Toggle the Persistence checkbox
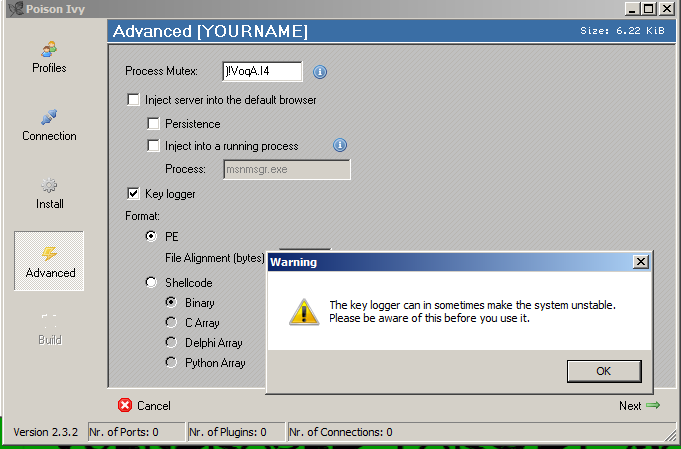This screenshot has width=681, height=449. [153, 123]
